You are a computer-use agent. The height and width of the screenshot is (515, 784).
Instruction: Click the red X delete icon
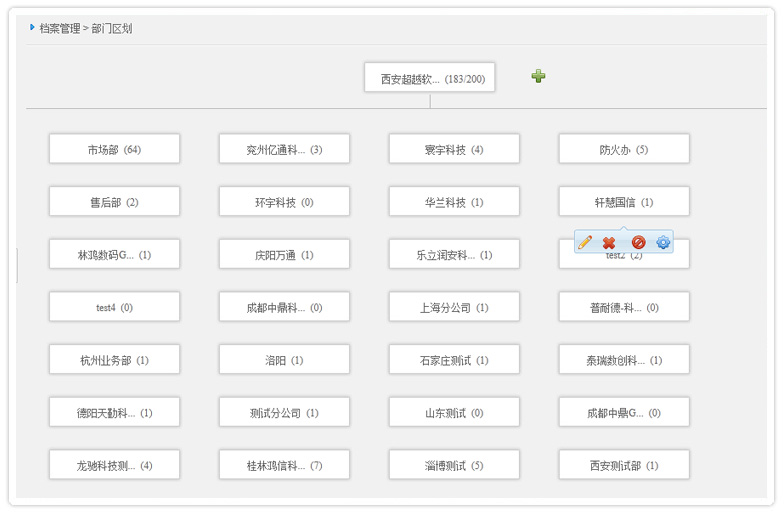point(609,243)
